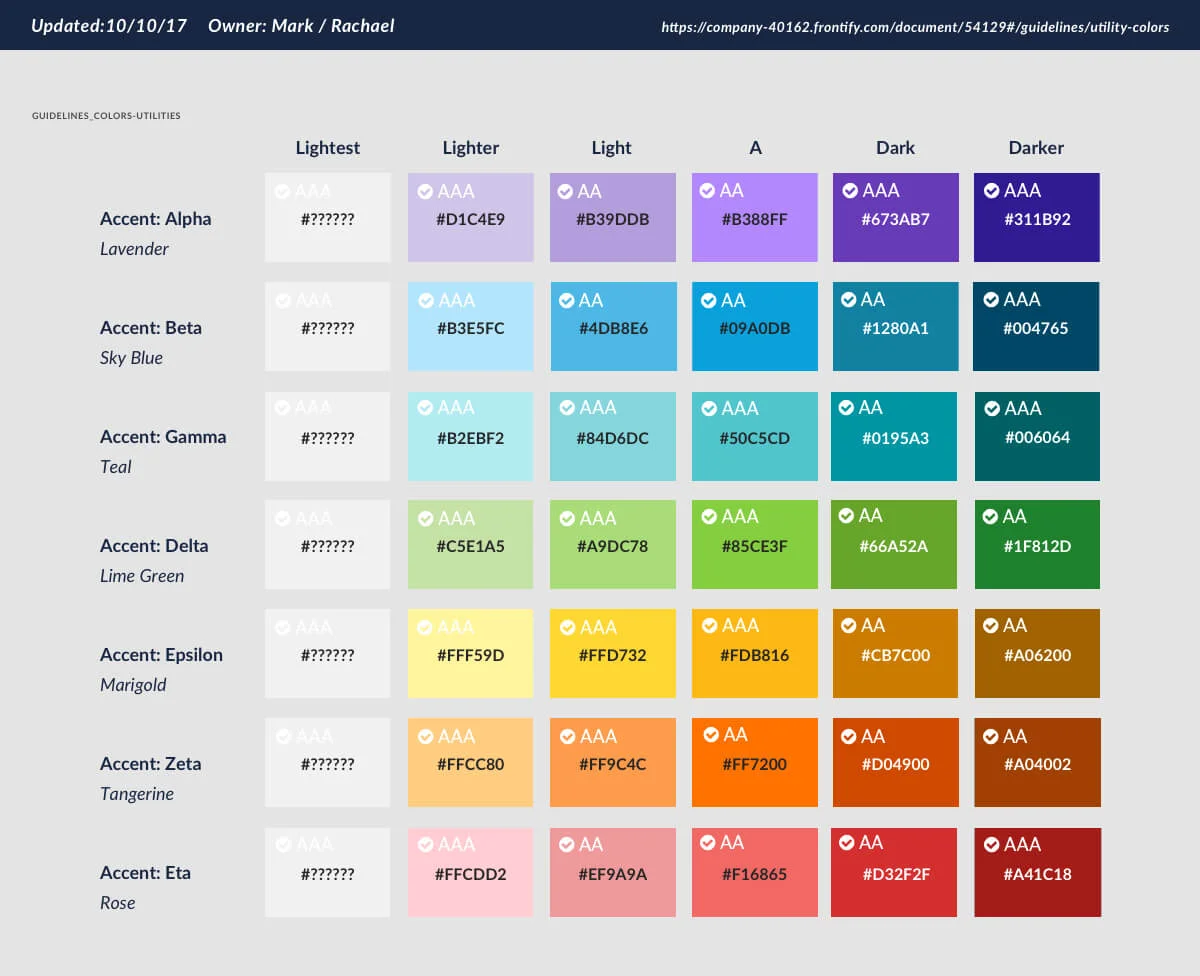This screenshot has width=1200, height=976.
Task: Click the "Accent: Beta" row label
Action: (151, 328)
